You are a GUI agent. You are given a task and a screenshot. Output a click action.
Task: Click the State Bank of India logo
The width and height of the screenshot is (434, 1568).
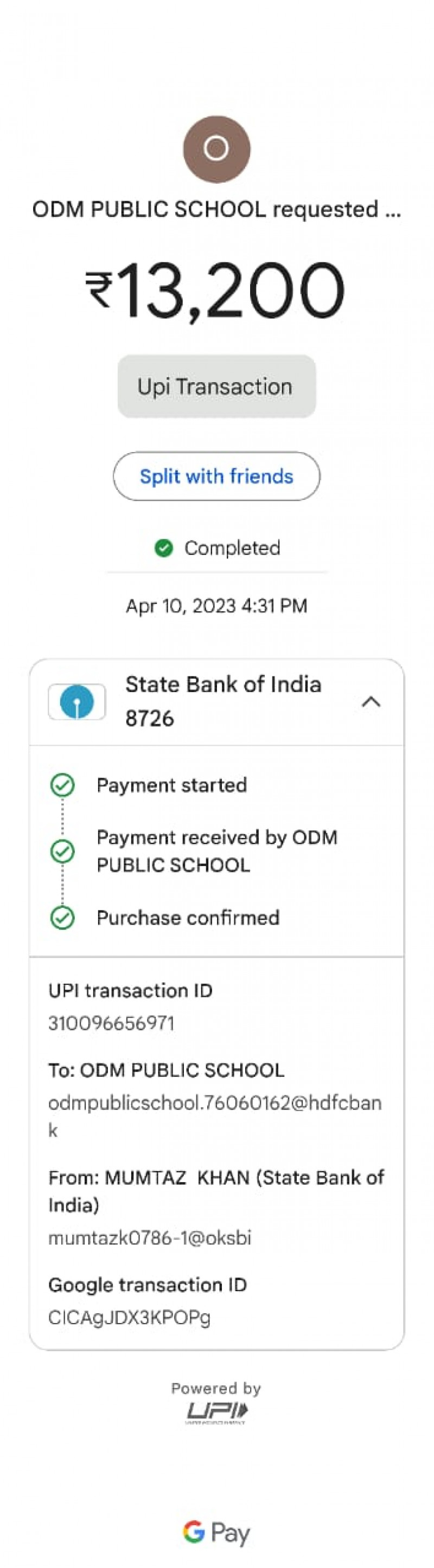[77, 701]
